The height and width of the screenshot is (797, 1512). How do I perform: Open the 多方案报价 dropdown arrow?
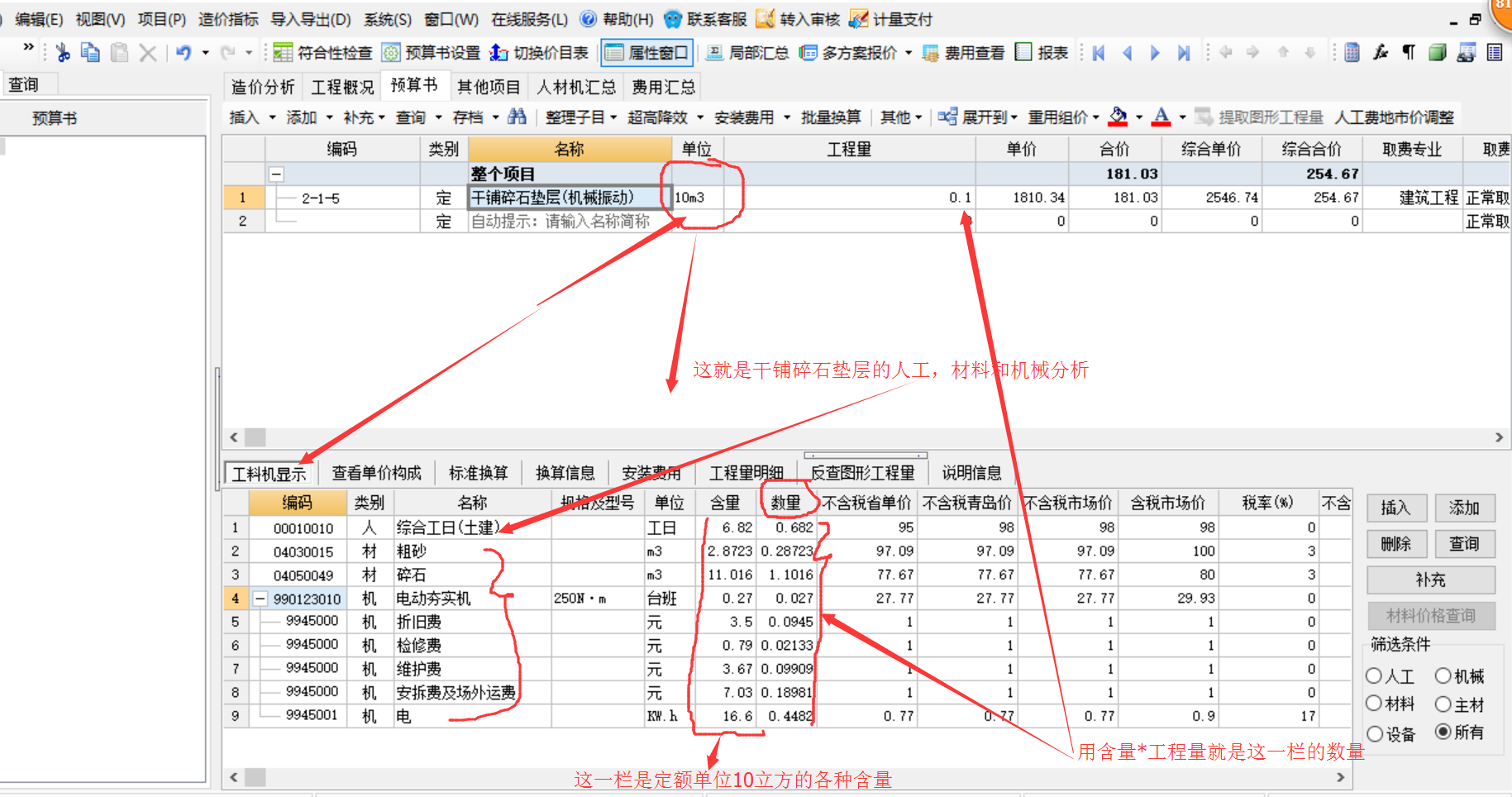tap(909, 53)
